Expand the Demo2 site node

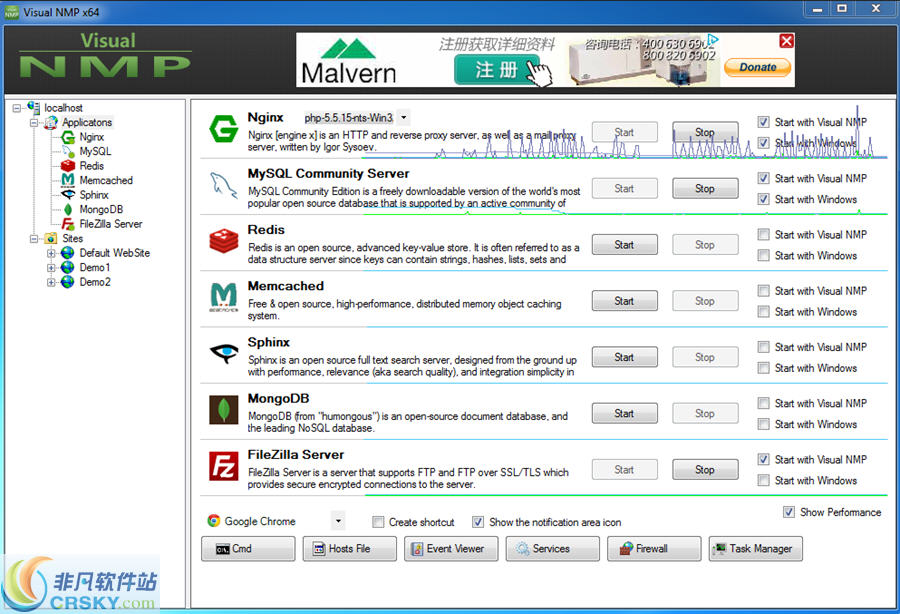pyautogui.click(x=51, y=282)
